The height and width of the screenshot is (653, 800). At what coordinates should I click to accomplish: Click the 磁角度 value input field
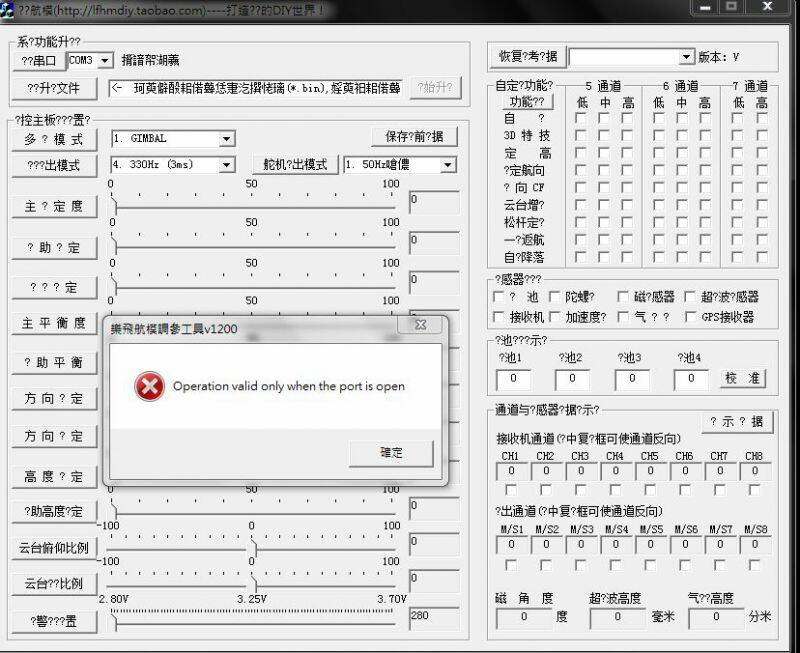coord(523,617)
